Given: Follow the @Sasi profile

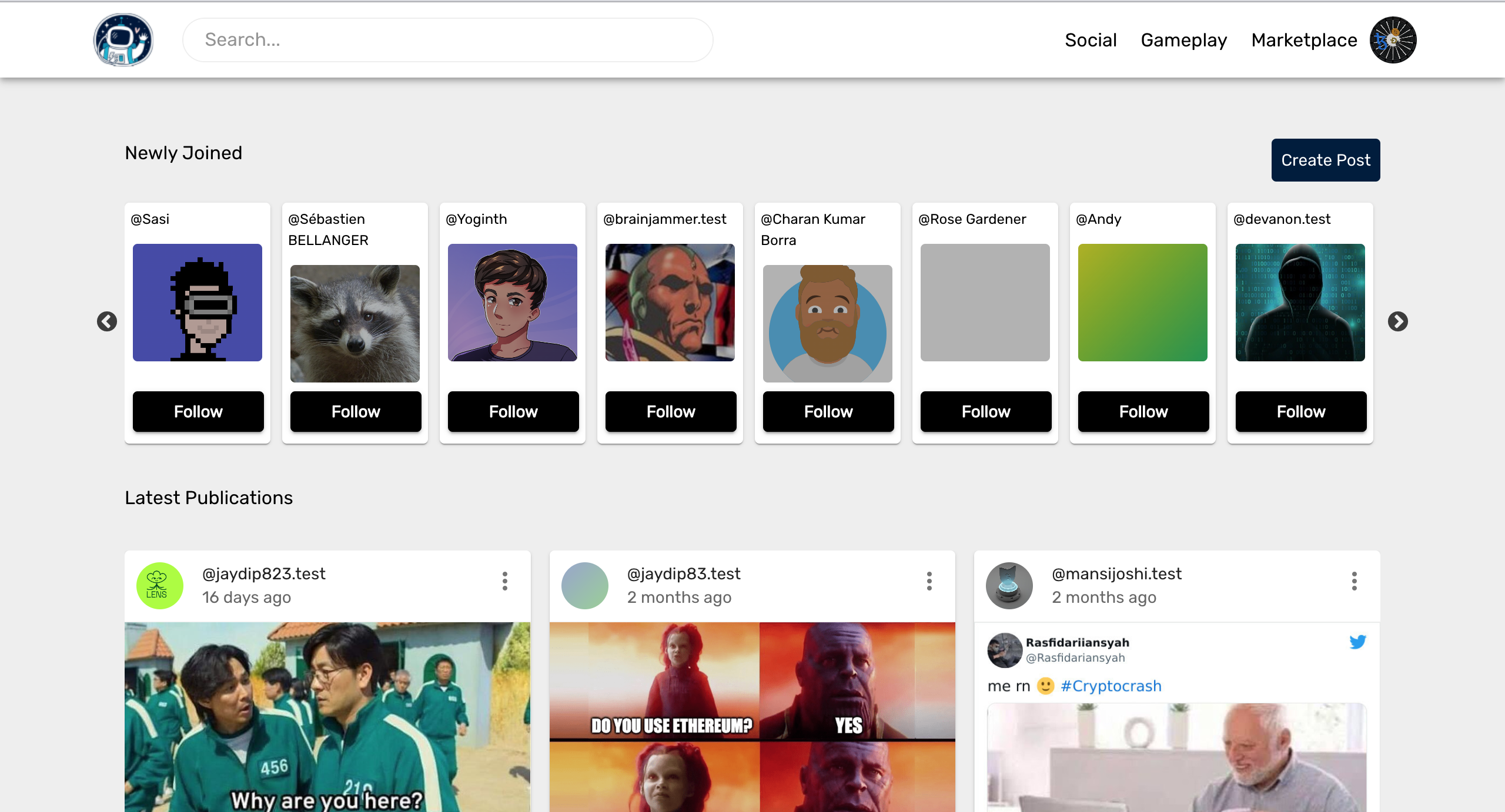Looking at the screenshot, I should pos(198,411).
